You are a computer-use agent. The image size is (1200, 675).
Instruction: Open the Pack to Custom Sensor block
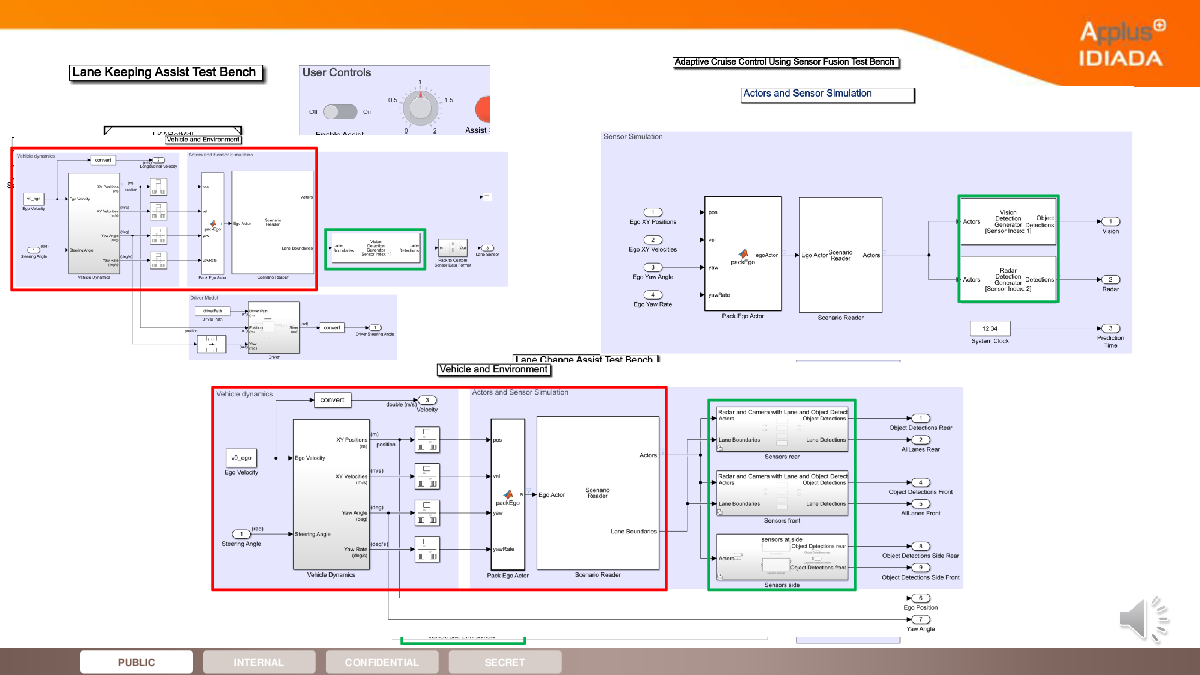[454, 248]
